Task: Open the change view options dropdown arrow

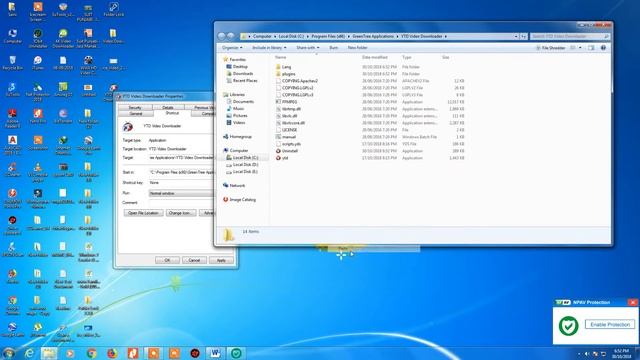Action: [580, 48]
